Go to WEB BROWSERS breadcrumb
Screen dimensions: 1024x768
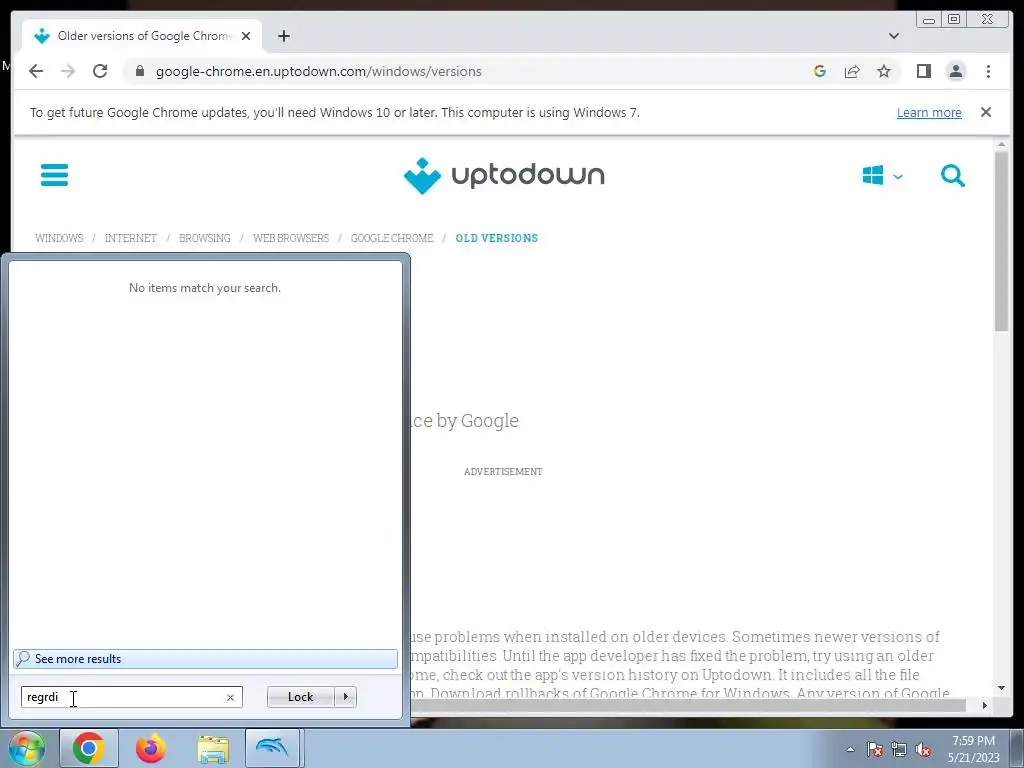click(291, 238)
